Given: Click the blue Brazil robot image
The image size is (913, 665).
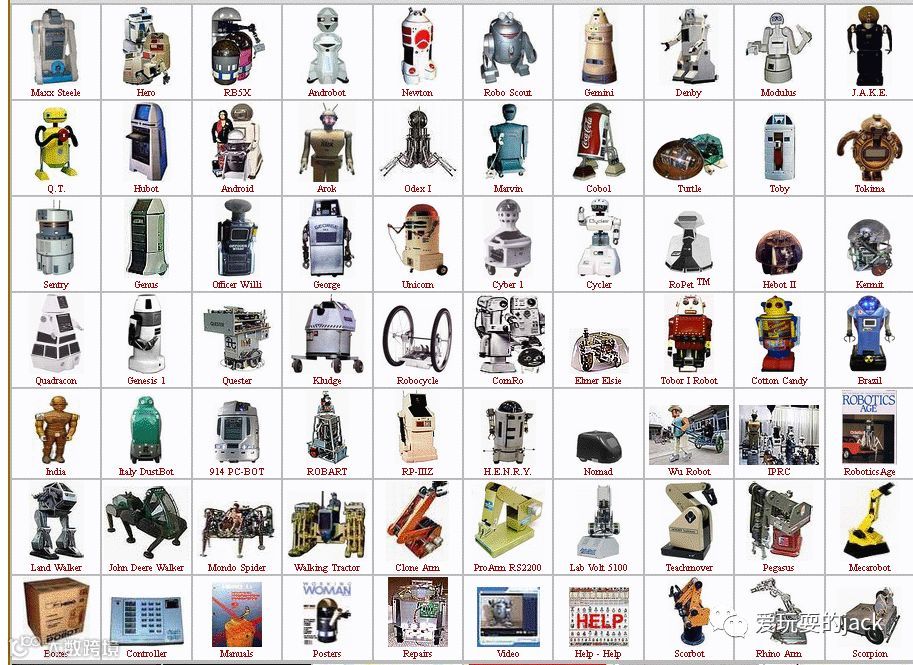Looking at the screenshot, I should click(869, 334).
